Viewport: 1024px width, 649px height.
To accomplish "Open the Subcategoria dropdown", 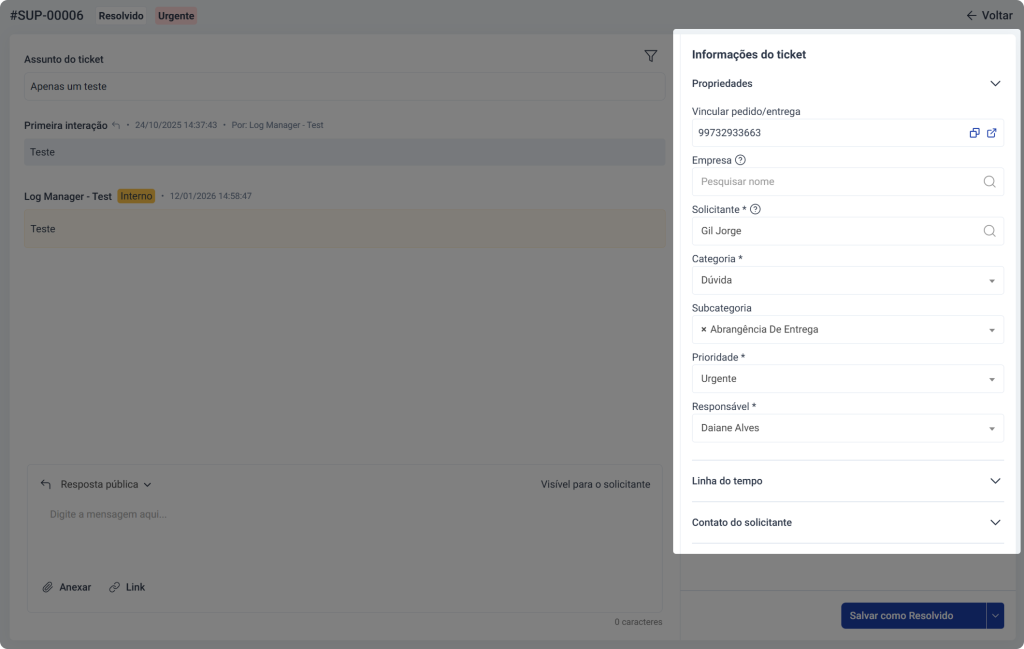I will point(900,329).
